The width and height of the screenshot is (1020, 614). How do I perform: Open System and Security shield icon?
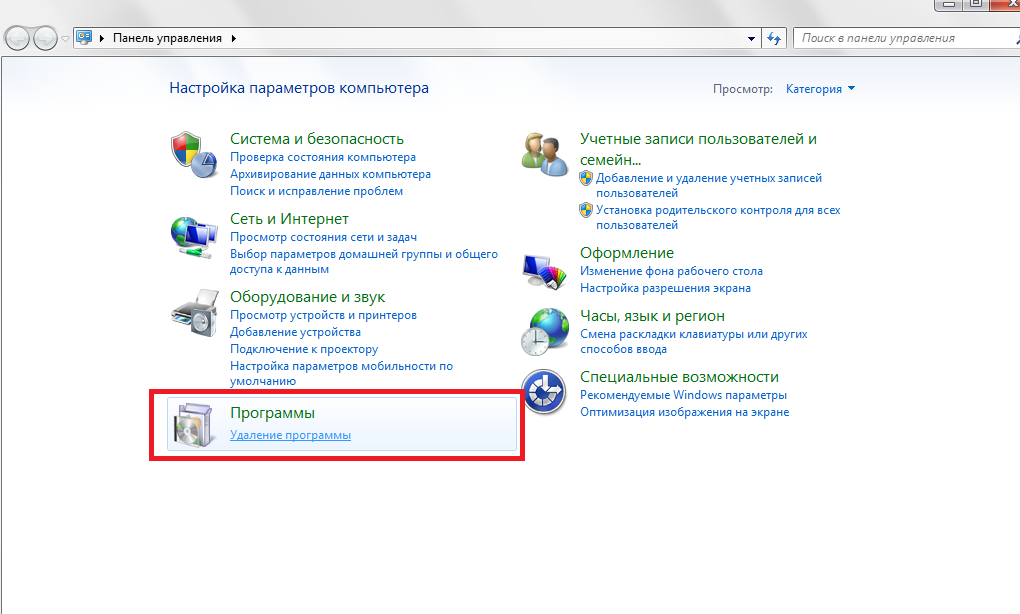(x=194, y=155)
